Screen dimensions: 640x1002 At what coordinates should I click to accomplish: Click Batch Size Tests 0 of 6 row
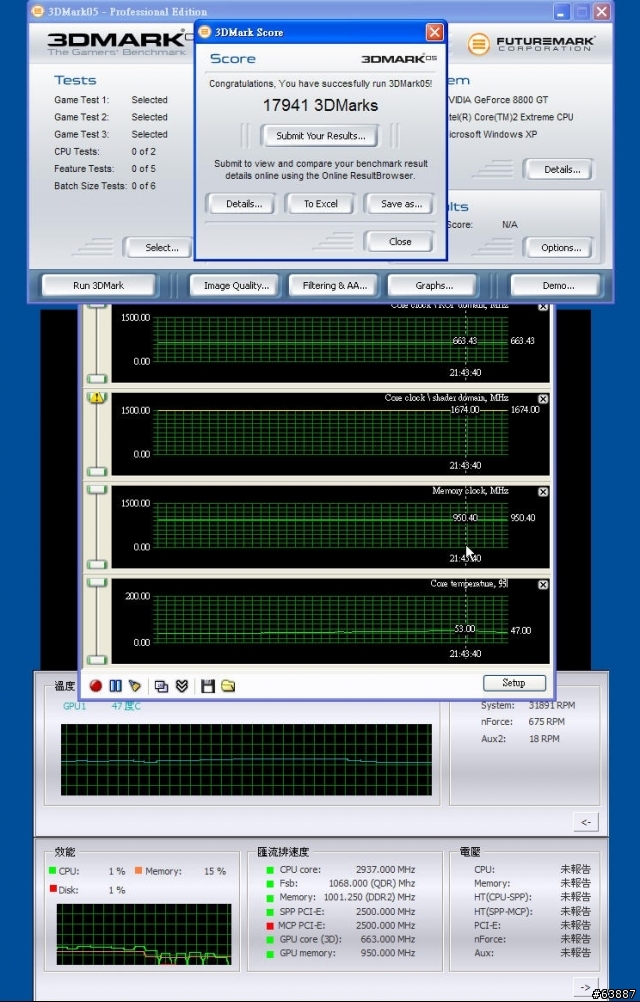(x=105, y=186)
